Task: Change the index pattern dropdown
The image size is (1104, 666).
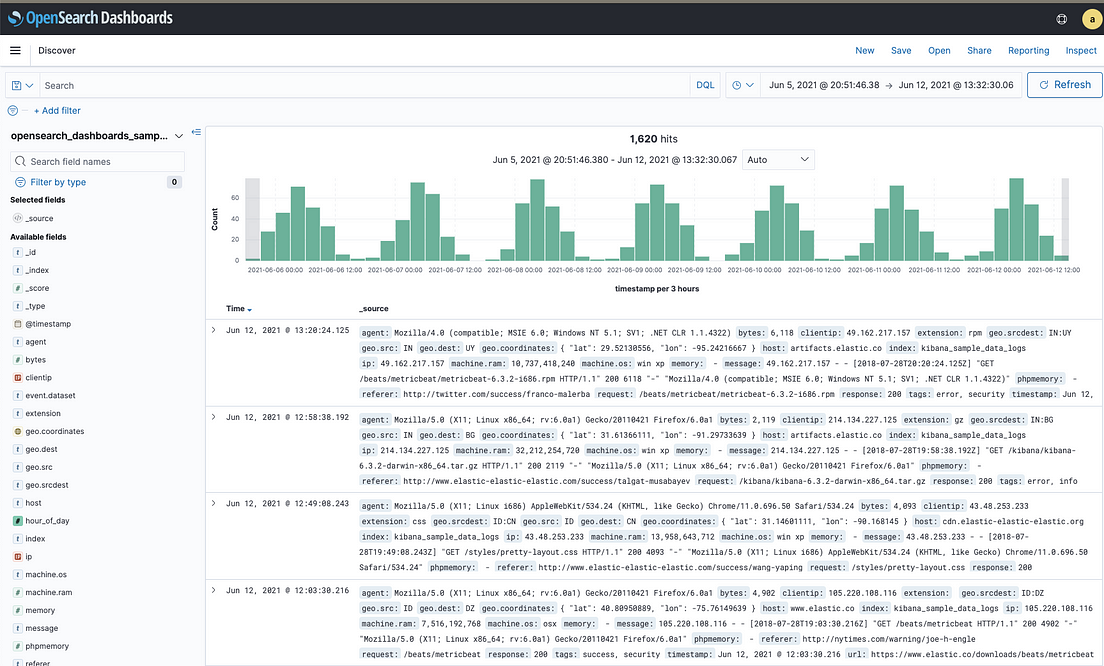Action: pyautogui.click(x=96, y=136)
